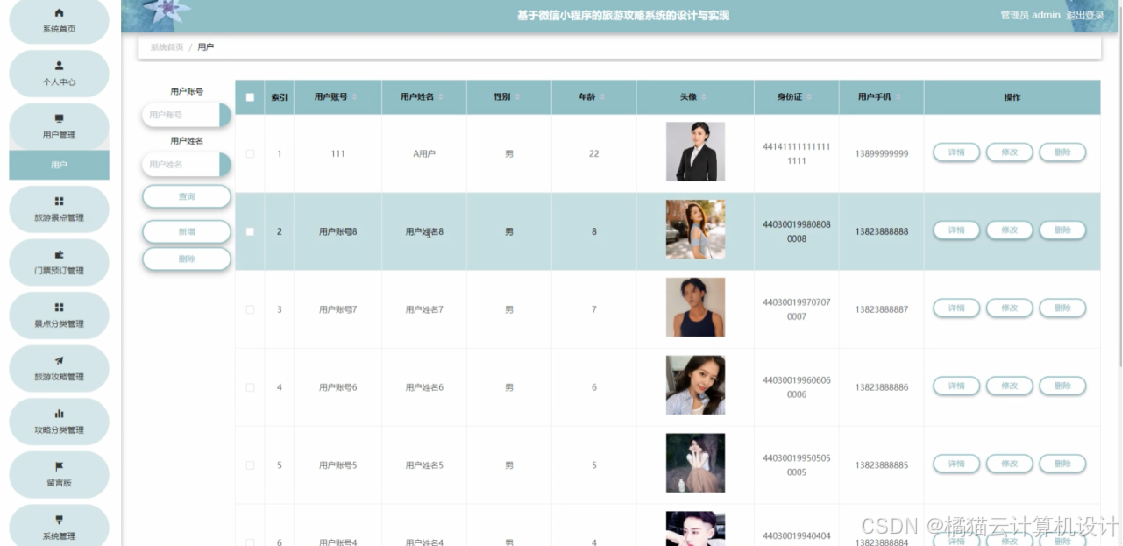The height and width of the screenshot is (546, 1123).
Task: Click the 门票预订管理 sidebar icon
Action: click(59, 255)
